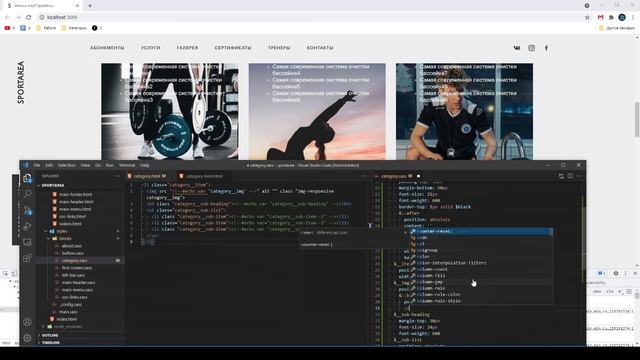Open the Edit menu in VS Code
640x360 pixels.
49,165
